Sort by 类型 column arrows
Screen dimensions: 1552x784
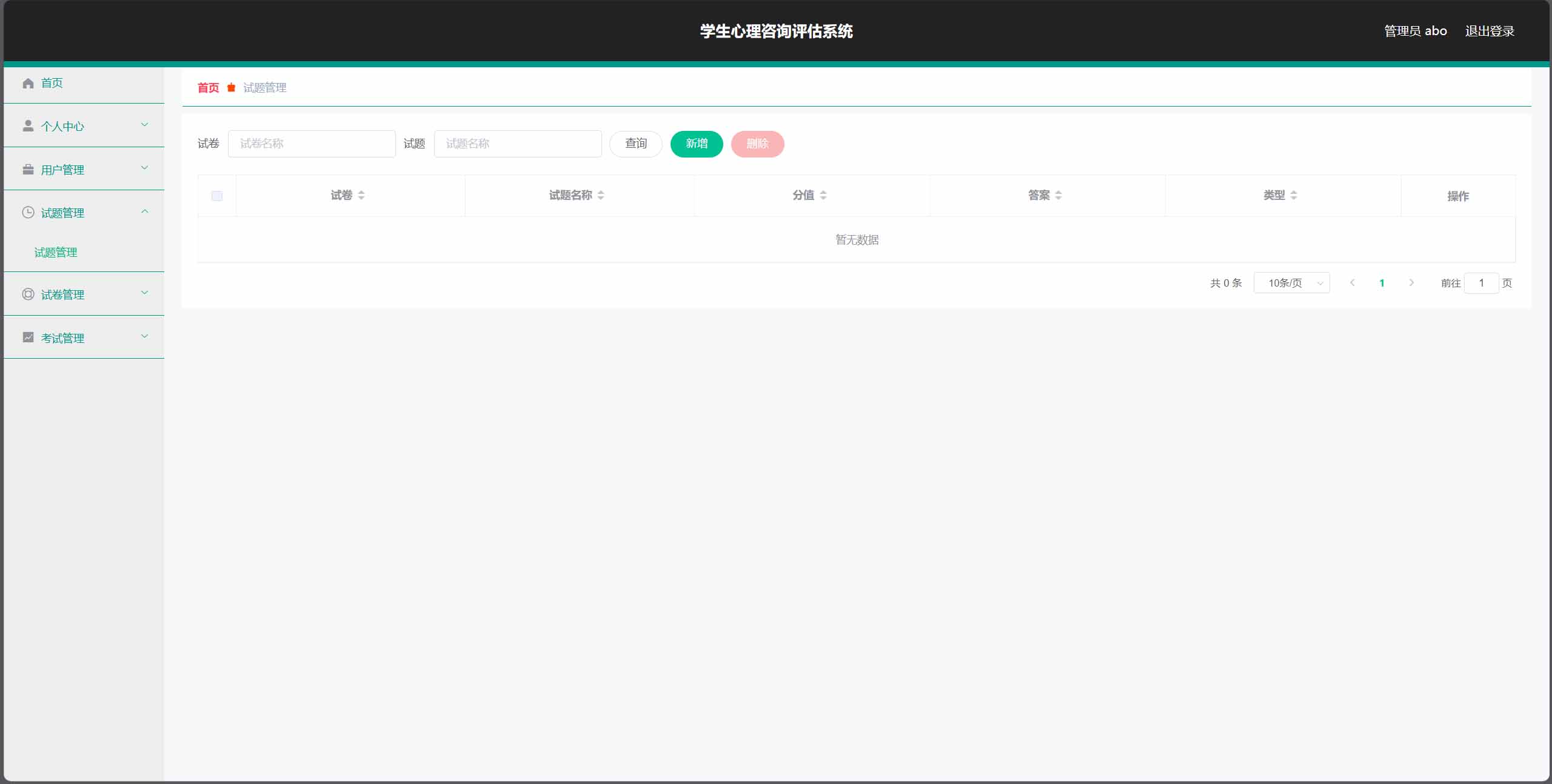tap(1294, 195)
